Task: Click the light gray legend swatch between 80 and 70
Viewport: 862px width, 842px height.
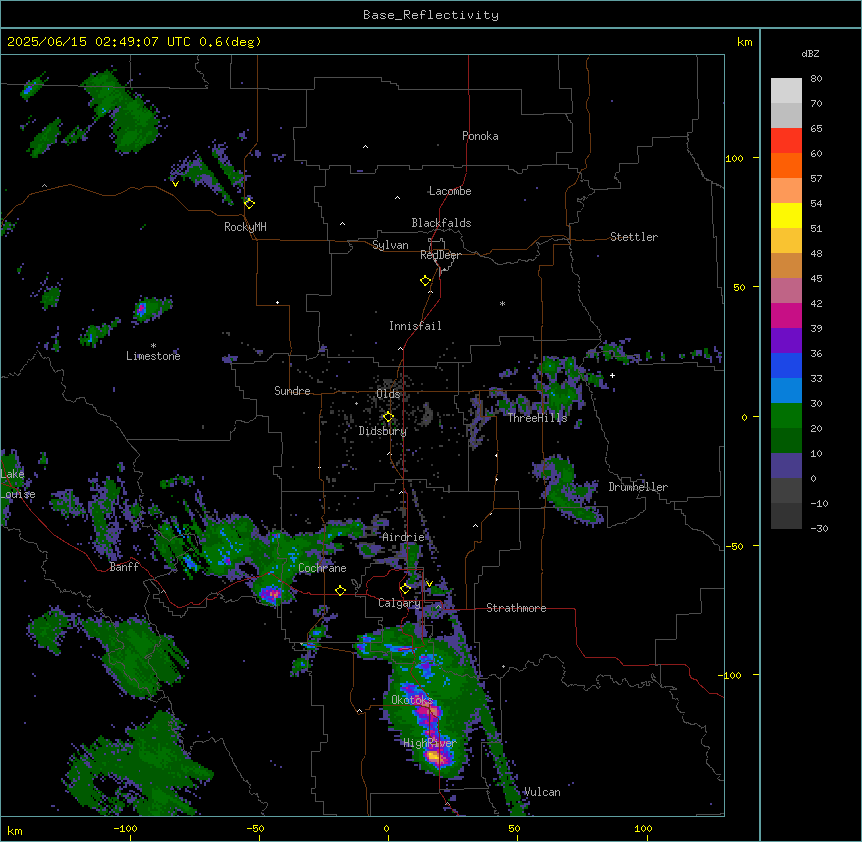Action: coord(786,91)
